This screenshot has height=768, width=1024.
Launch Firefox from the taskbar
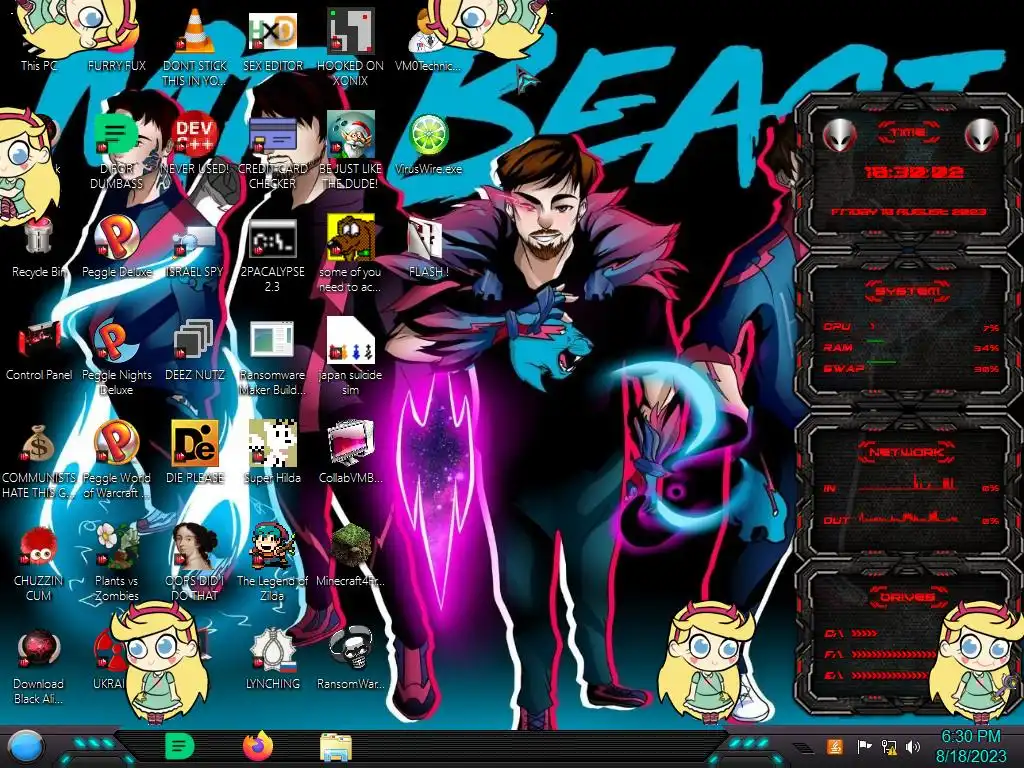[x=258, y=746]
